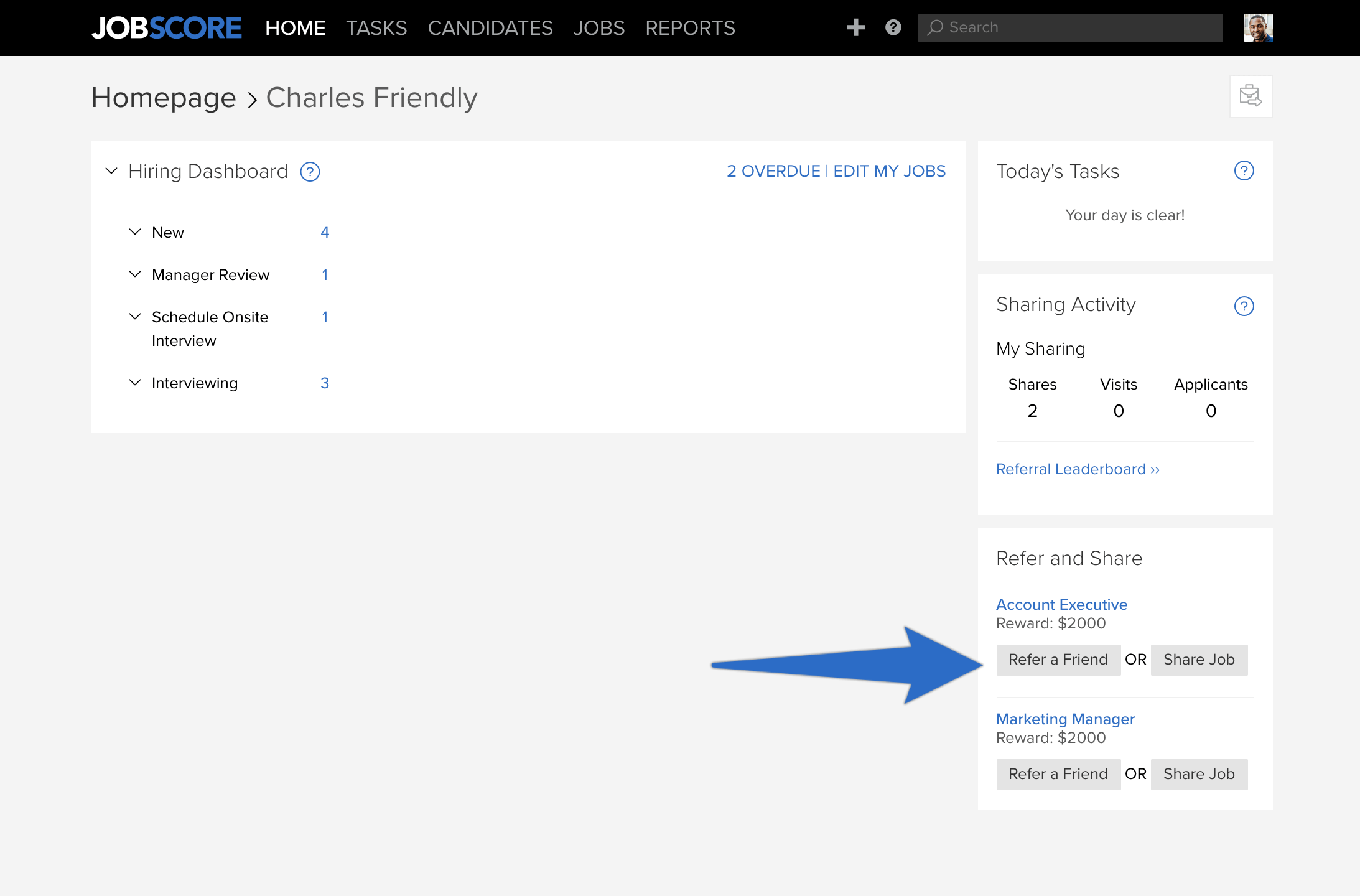This screenshot has height=896, width=1360.
Task: Expand Schedule Onsite Interview stage
Action: click(135, 317)
